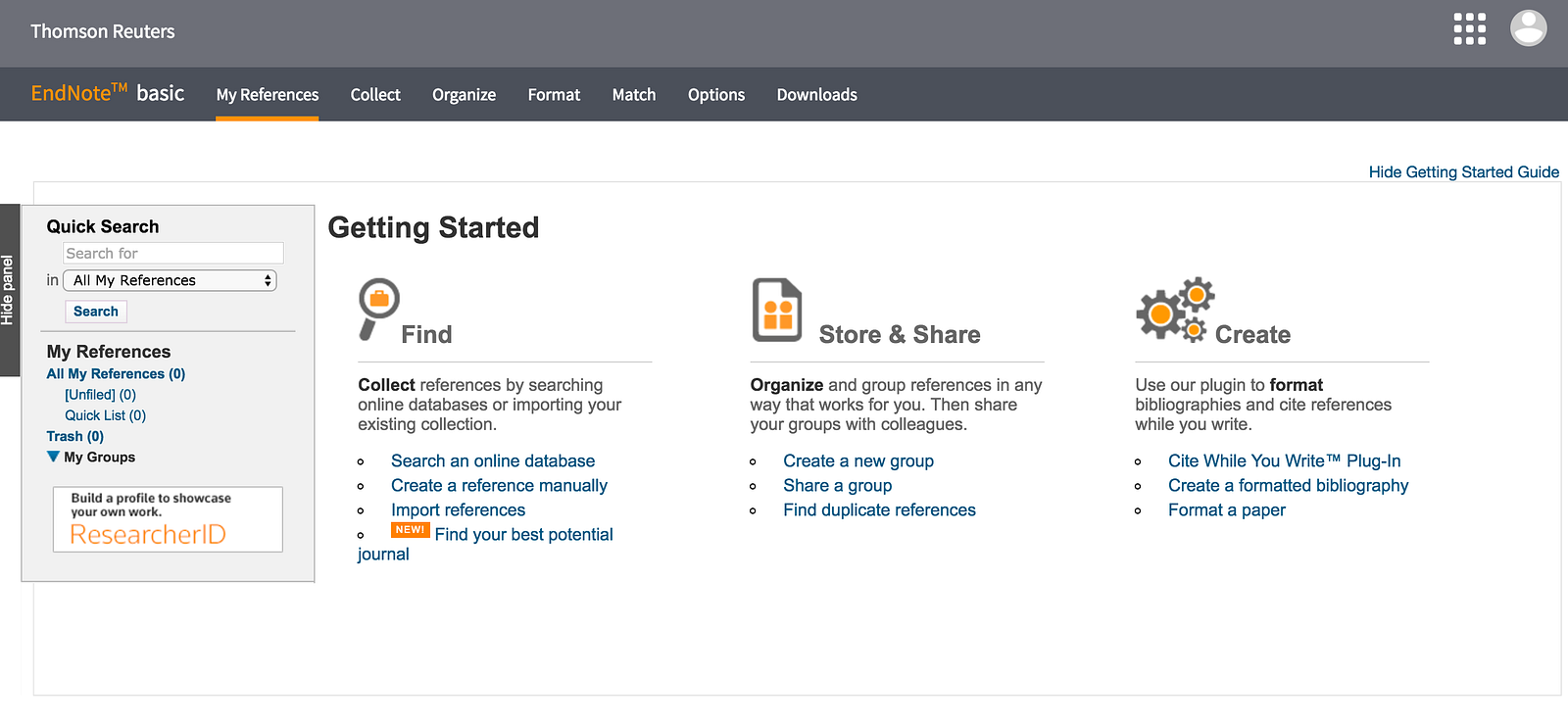Click the ResearcherID profile banner
Image resolution: width=1568 pixels, height=724 pixels.
pyautogui.click(x=168, y=519)
